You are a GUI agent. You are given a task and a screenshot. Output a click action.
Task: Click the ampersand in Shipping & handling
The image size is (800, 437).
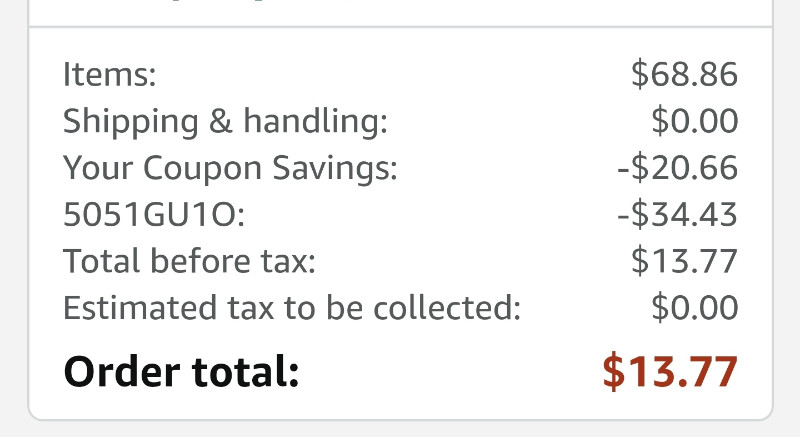pyautogui.click(x=220, y=121)
